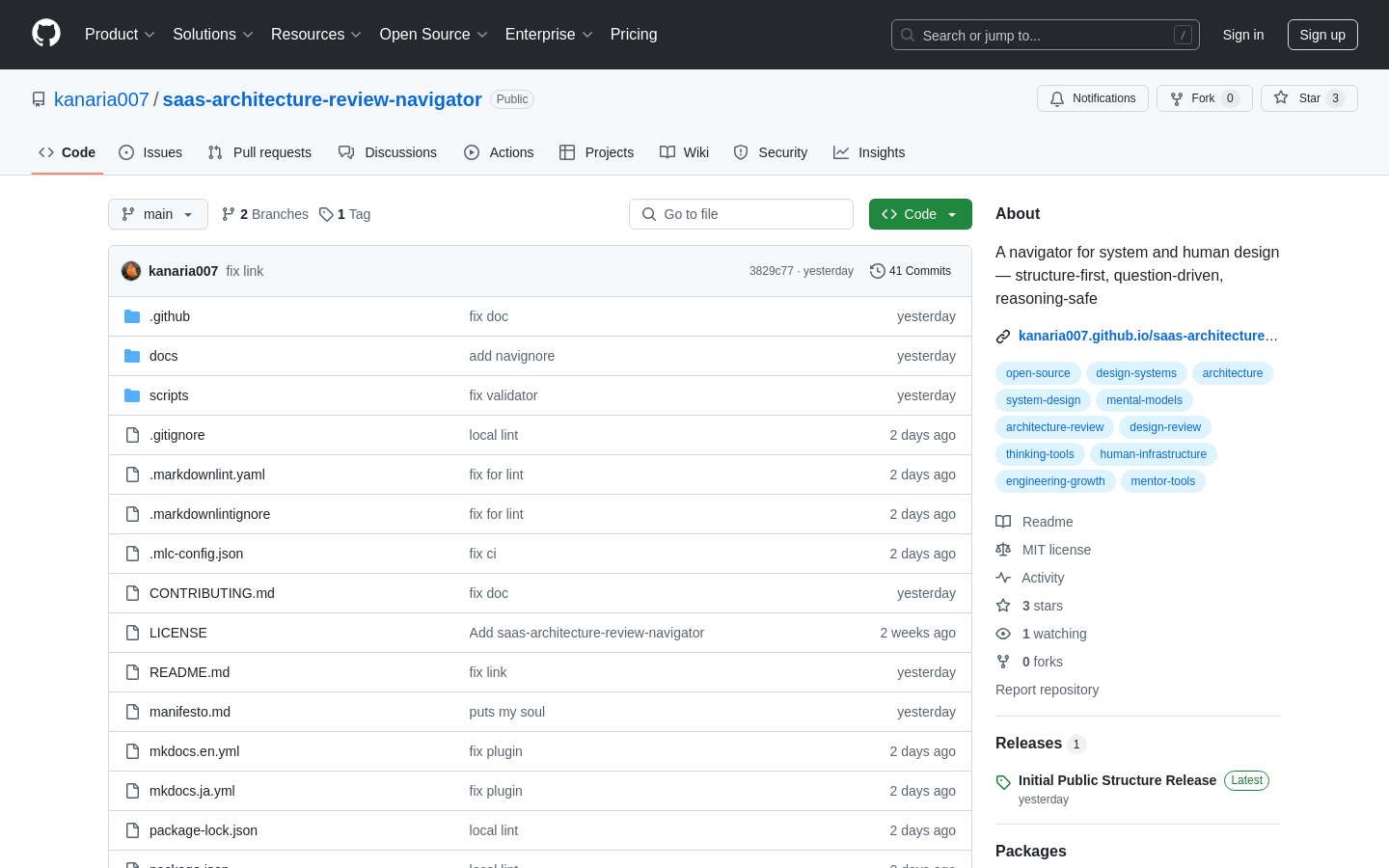View the 1 Tag link
1389x868 pixels.
(x=345, y=214)
